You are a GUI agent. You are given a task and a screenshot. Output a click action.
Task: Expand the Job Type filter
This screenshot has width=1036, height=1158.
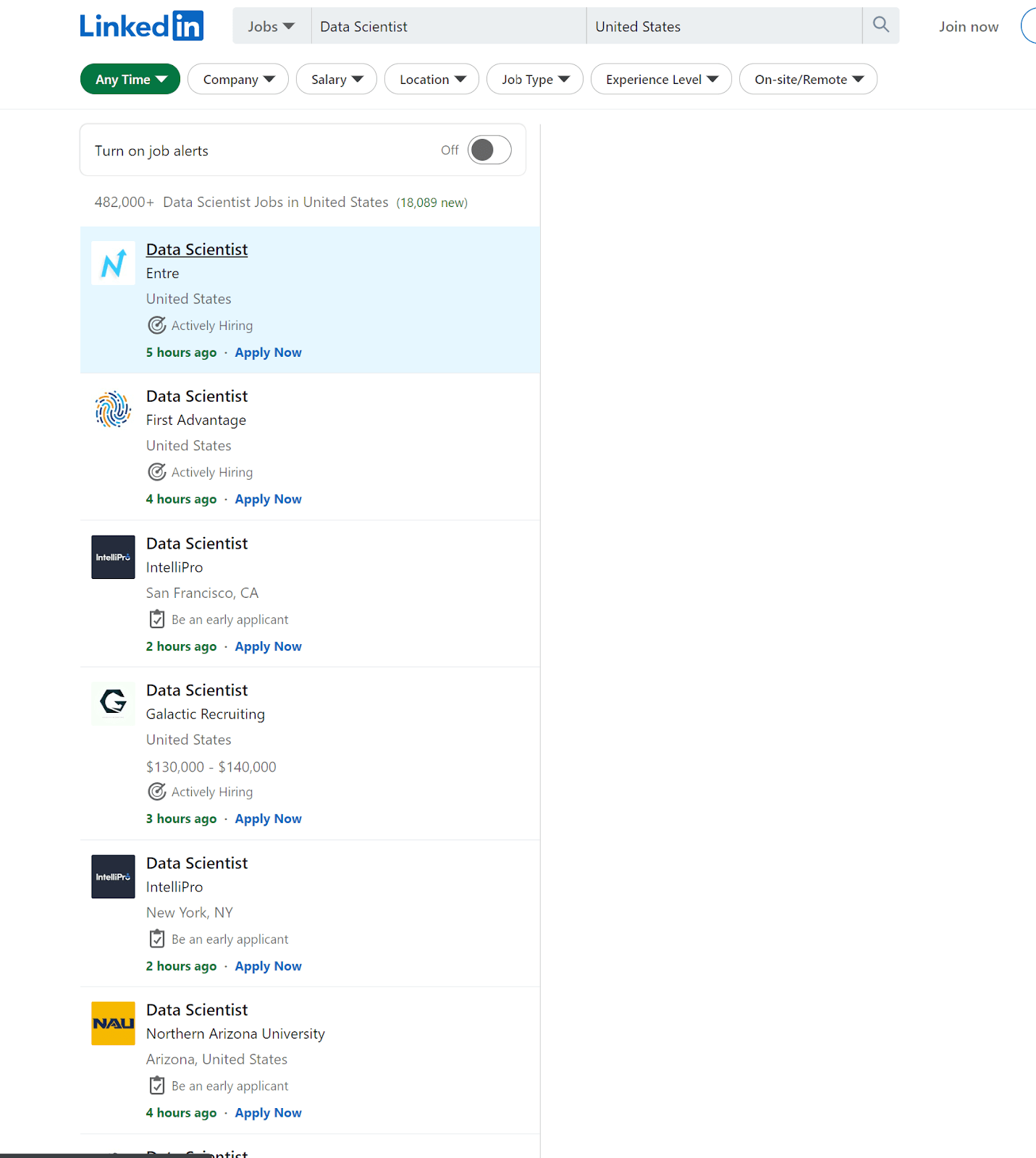tap(535, 79)
